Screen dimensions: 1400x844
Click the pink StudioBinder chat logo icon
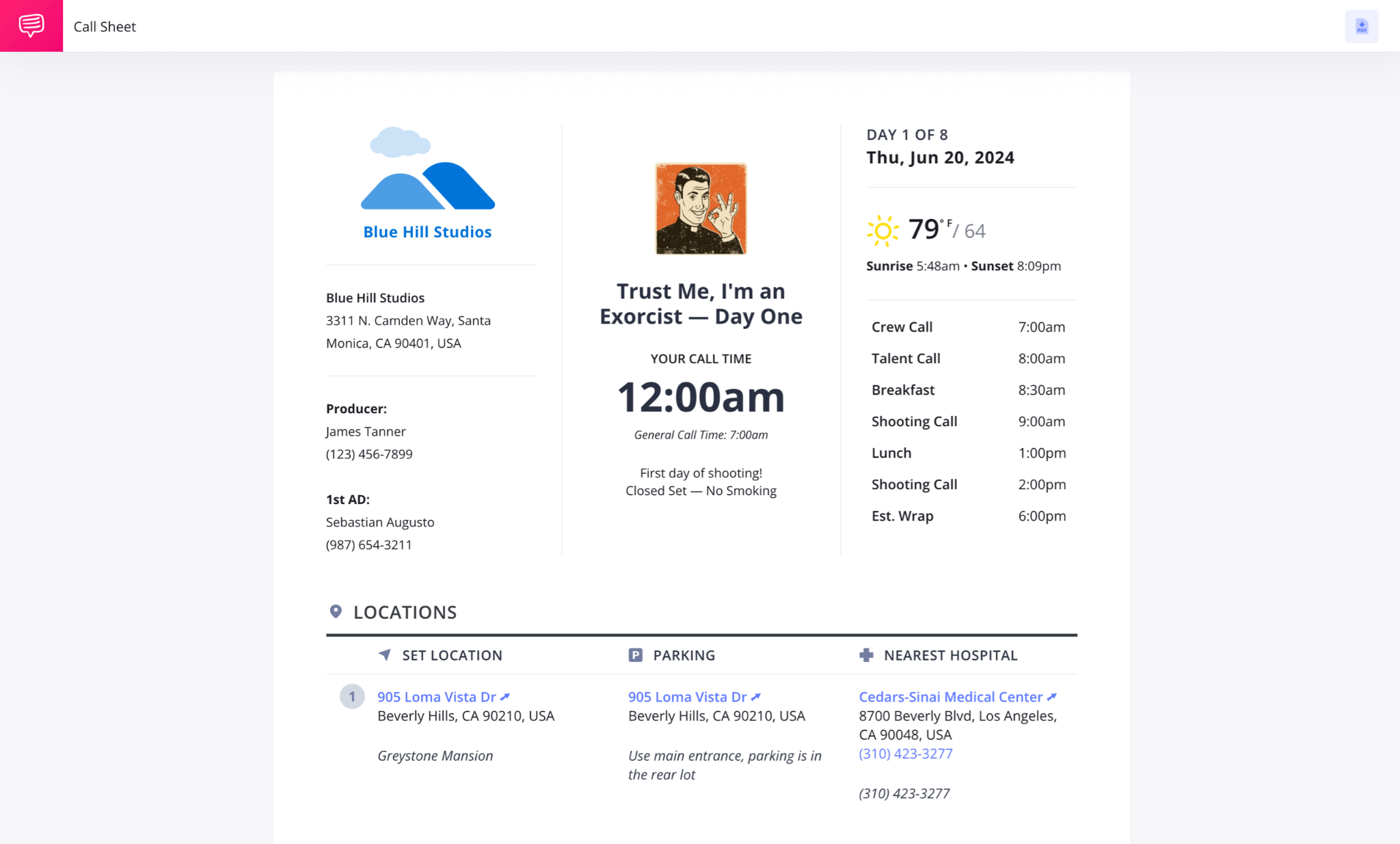point(31,26)
